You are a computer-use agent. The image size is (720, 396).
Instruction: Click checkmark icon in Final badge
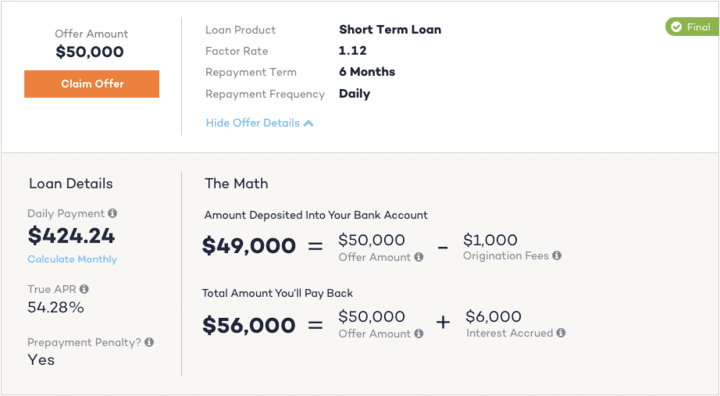676,27
